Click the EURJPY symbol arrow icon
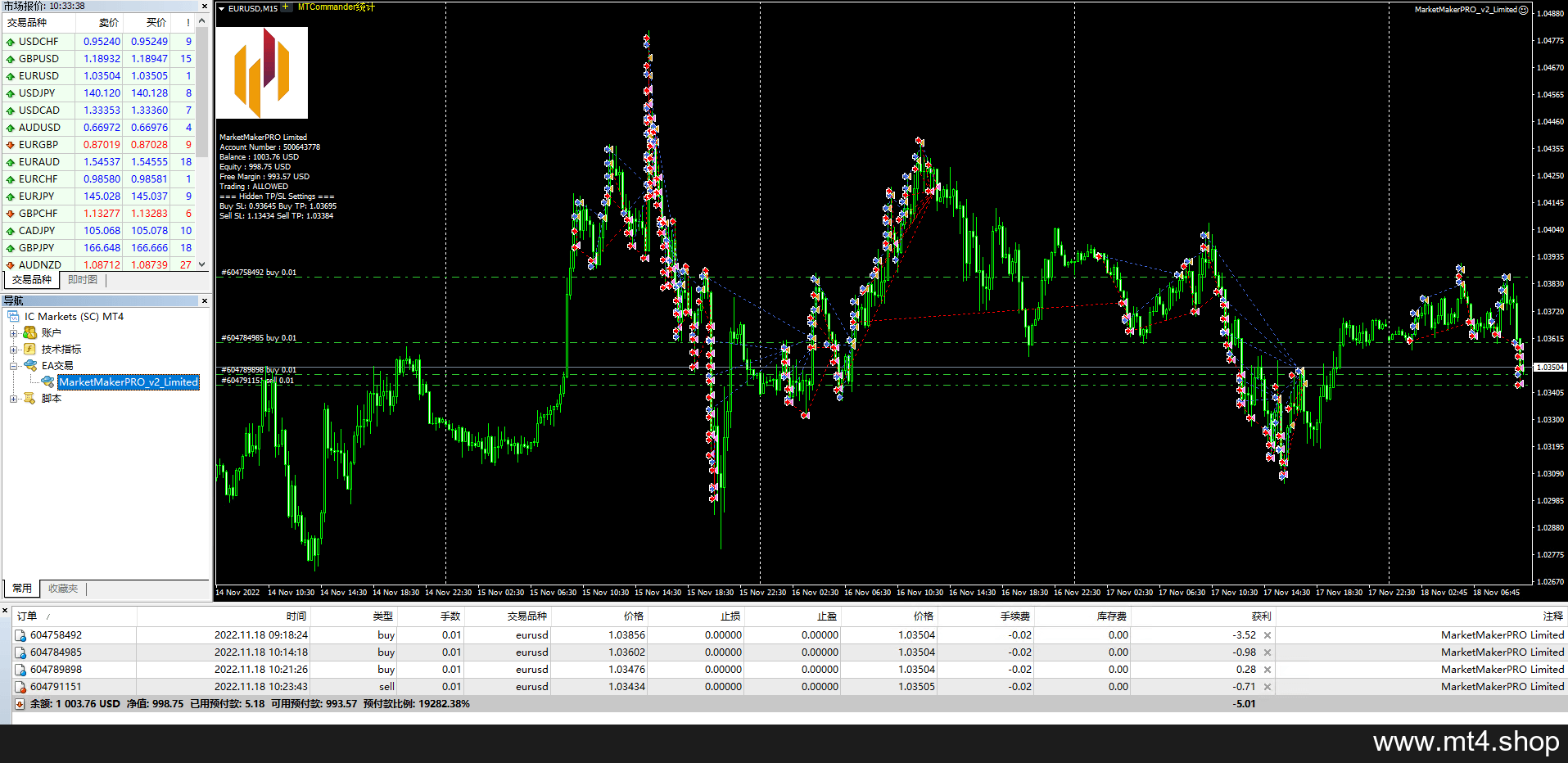 11,196
